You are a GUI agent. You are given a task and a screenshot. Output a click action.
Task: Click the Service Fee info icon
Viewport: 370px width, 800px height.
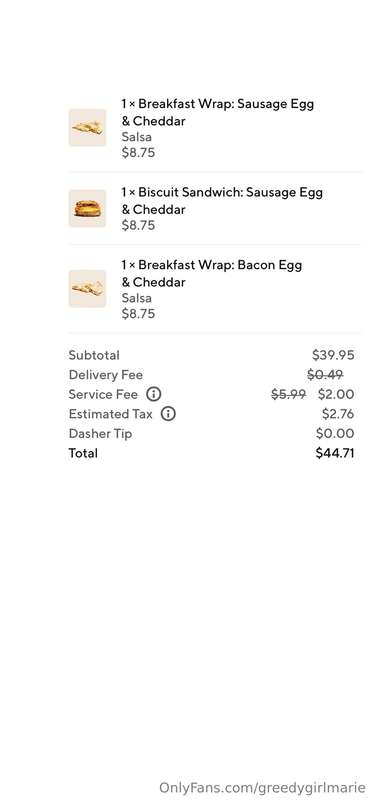[154, 394]
